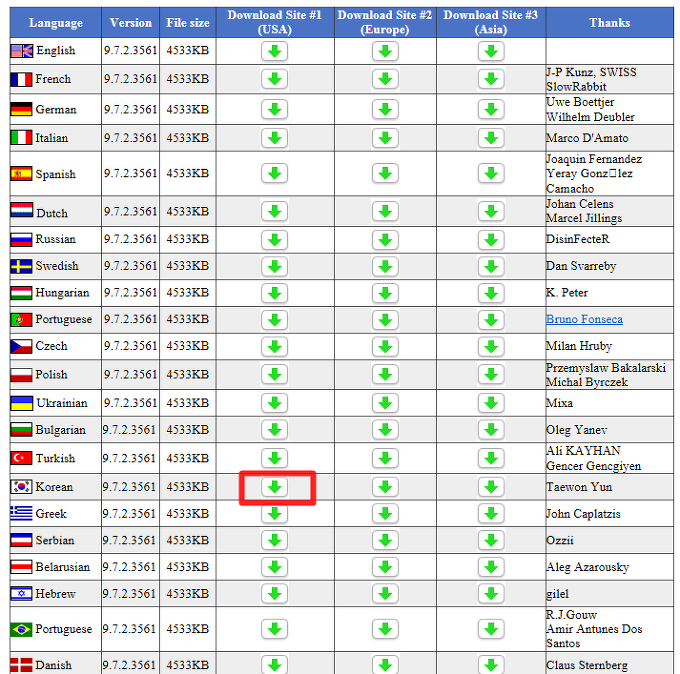Download Swedish version from Asia site
Viewport: 680px width, 674px height.
pyautogui.click(x=491, y=266)
